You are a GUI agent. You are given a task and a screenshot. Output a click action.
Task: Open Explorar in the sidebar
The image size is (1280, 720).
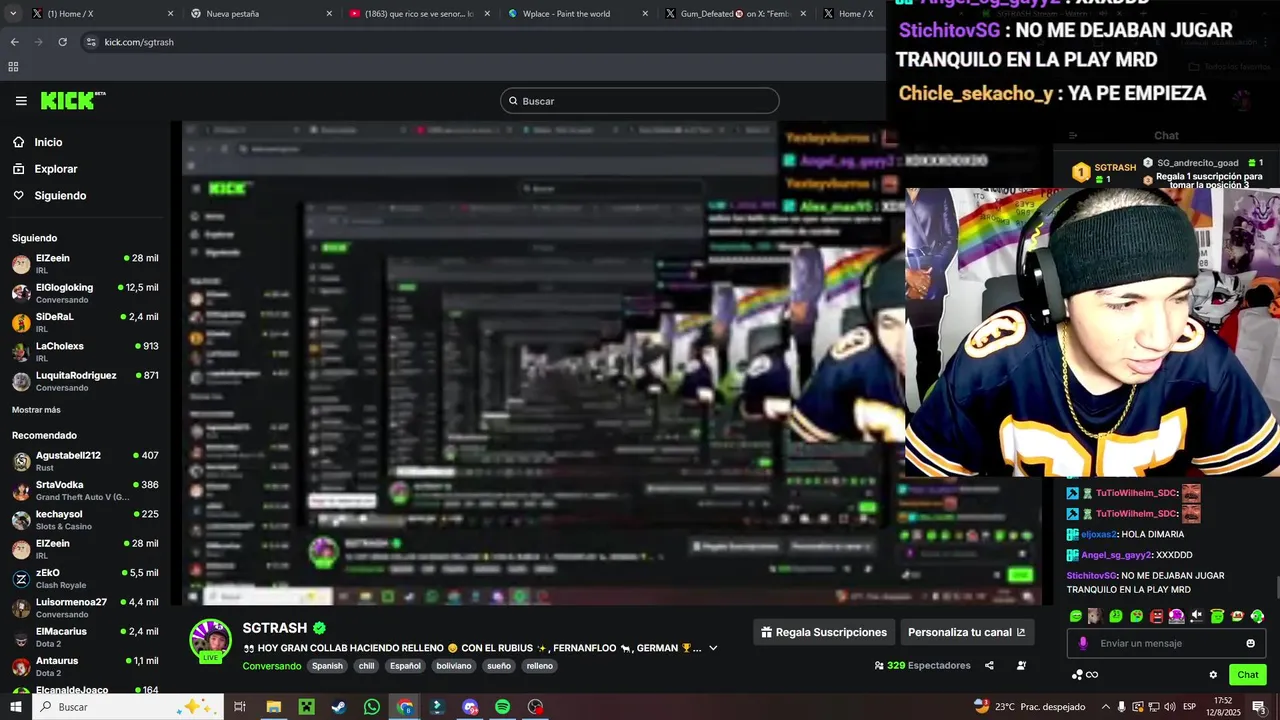tap(56, 169)
